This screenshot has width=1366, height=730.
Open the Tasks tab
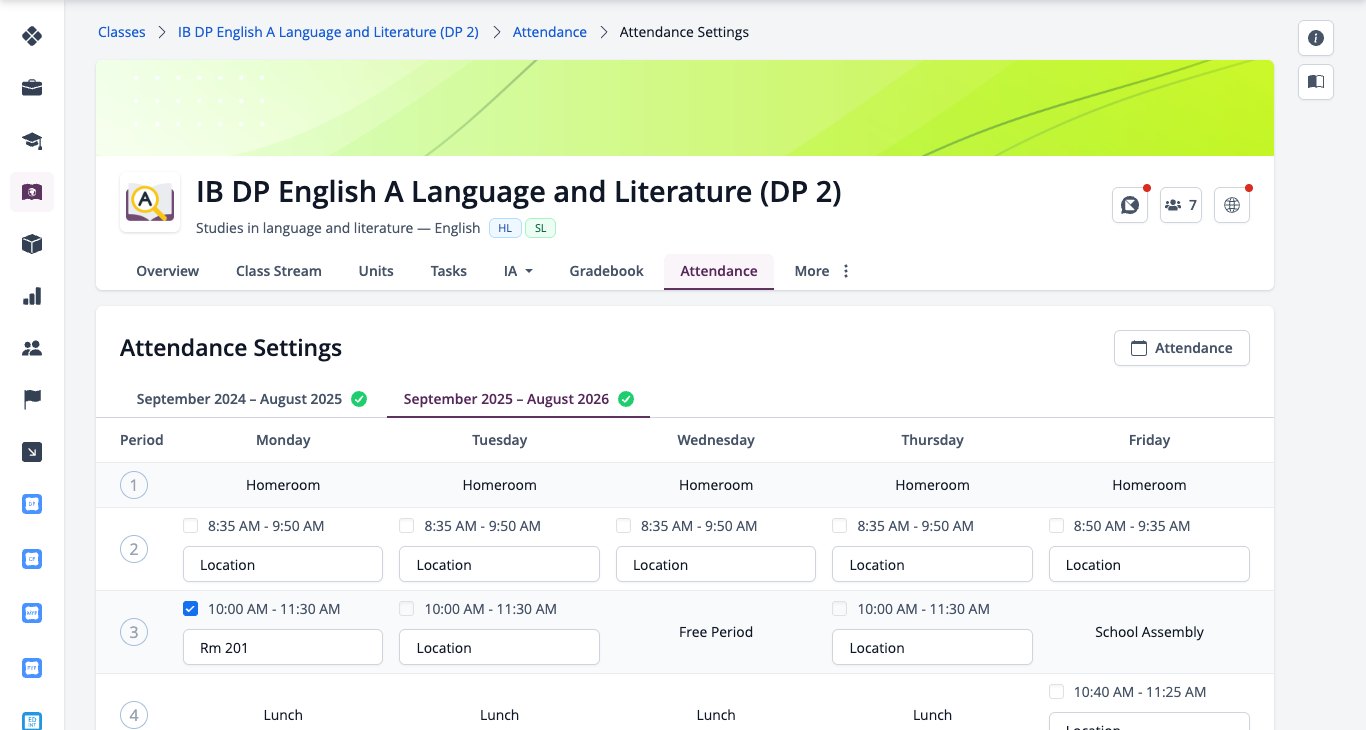click(x=449, y=271)
